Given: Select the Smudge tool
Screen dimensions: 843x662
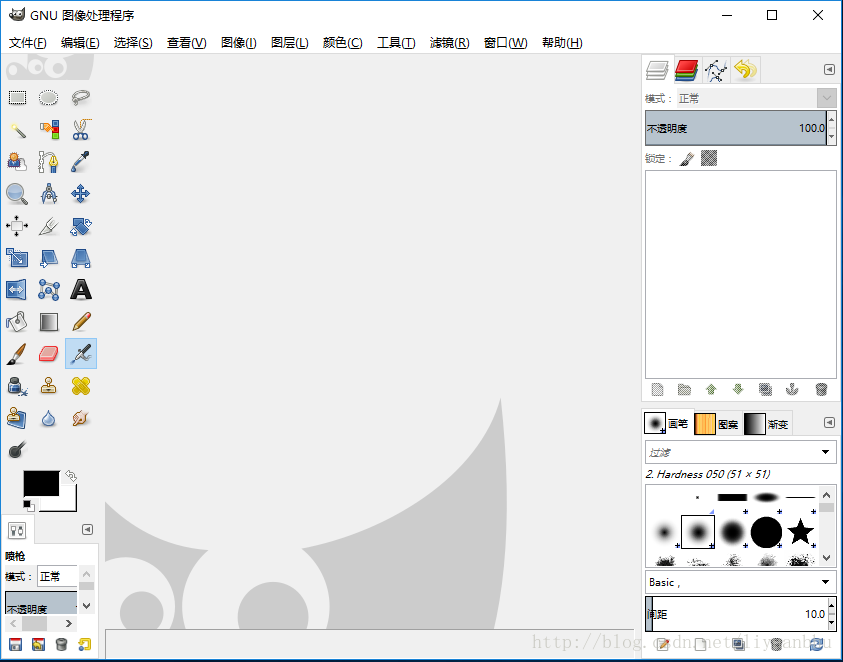Looking at the screenshot, I should click(81, 418).
